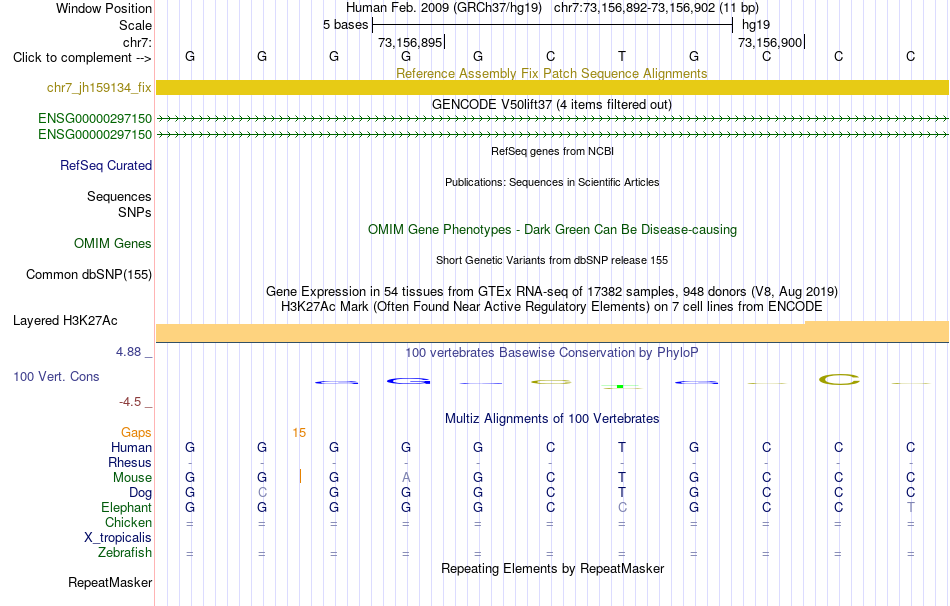Click the faded C mismatch in Dog row
This screenshot has width=950, height=606.
pyautogui.click(x=262, y=493)
